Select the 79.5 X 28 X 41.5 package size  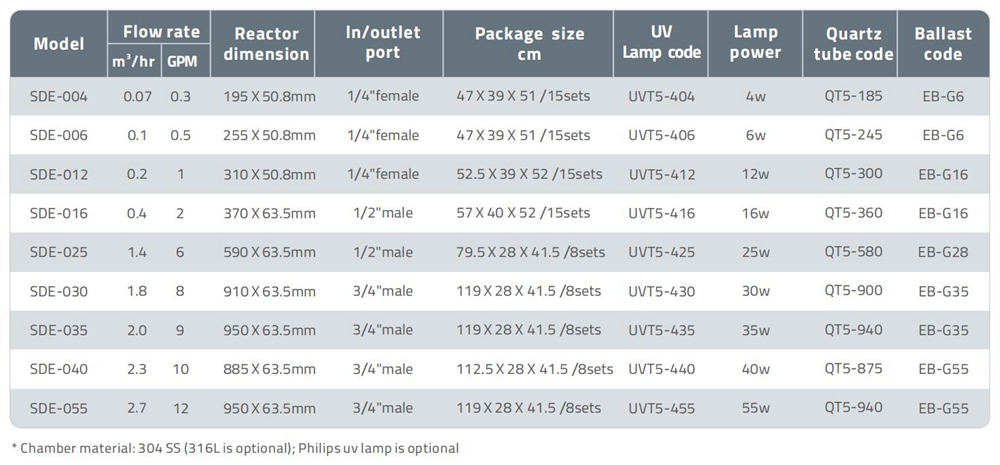[530, 252]
